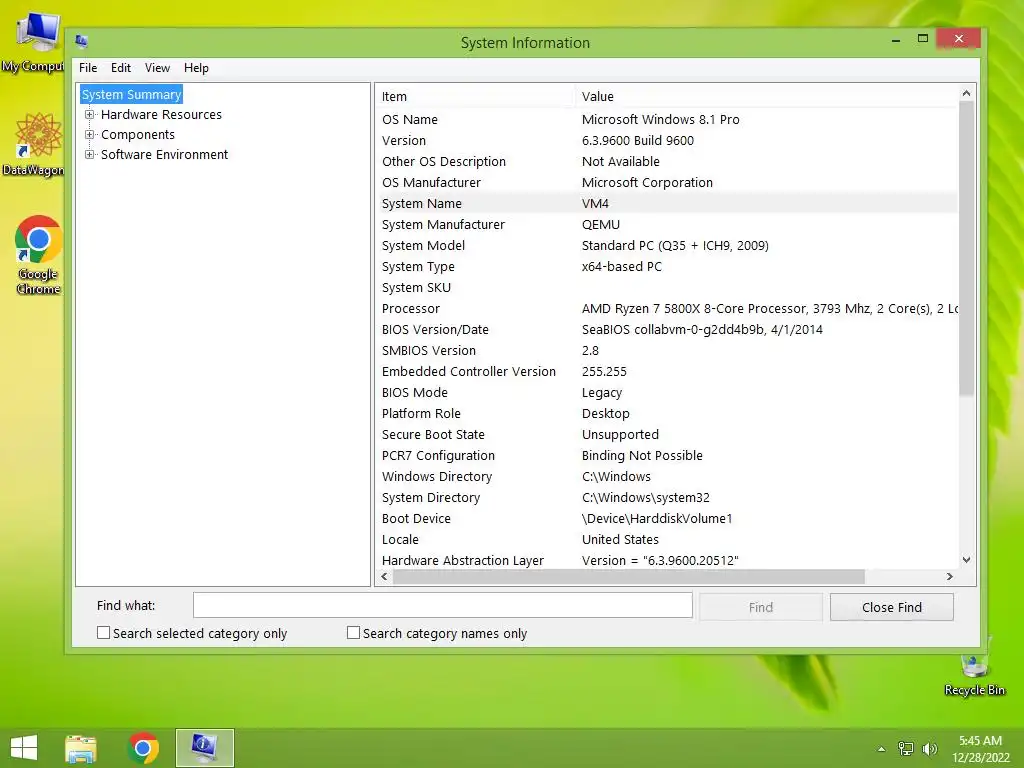Enable Search category names only checkbox
Viewport: 1024px width, 768px height.
click(x=353, y=633)
